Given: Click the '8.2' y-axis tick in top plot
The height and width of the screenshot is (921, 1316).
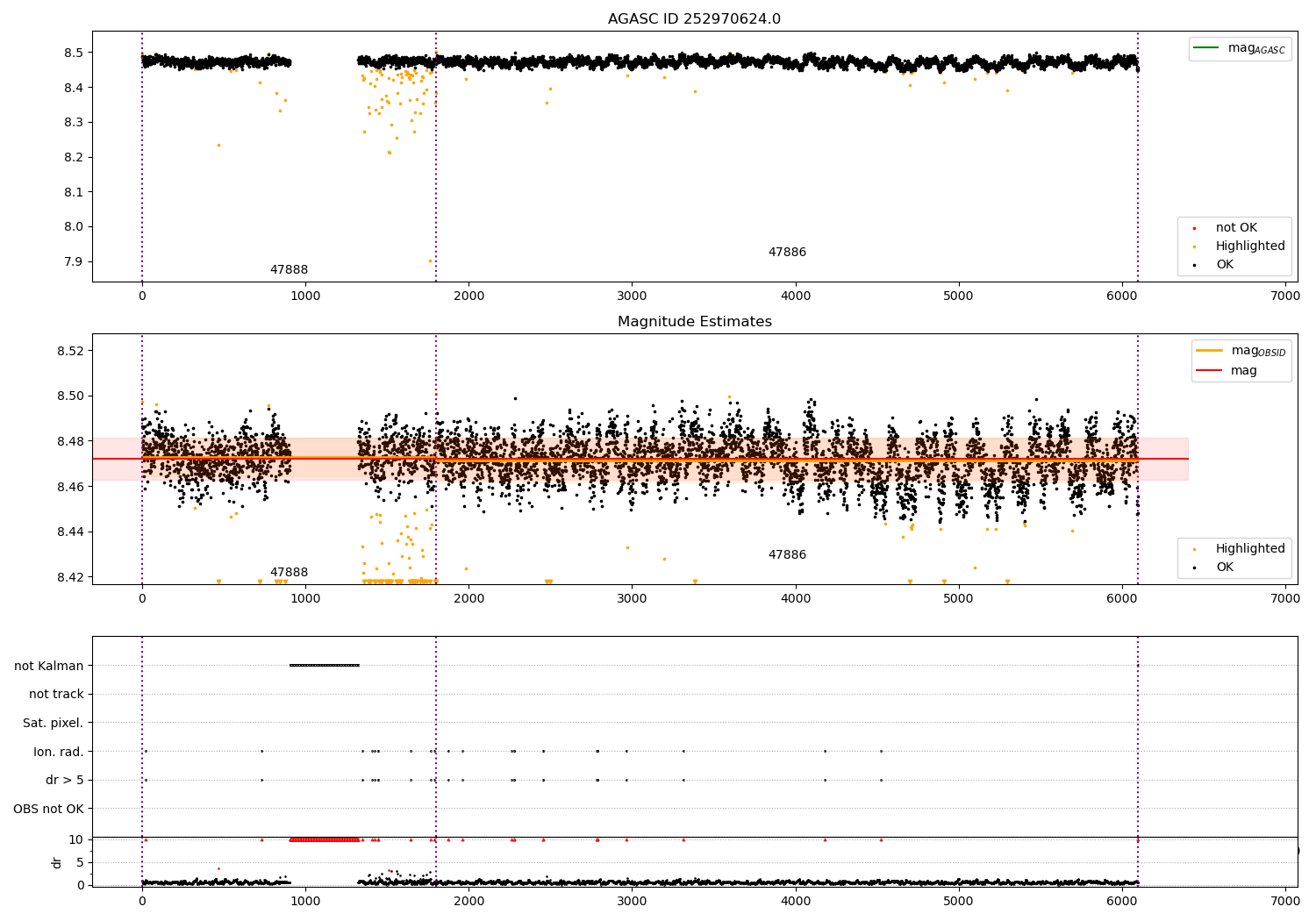Looking at the screenshot, I should point(74,157).
